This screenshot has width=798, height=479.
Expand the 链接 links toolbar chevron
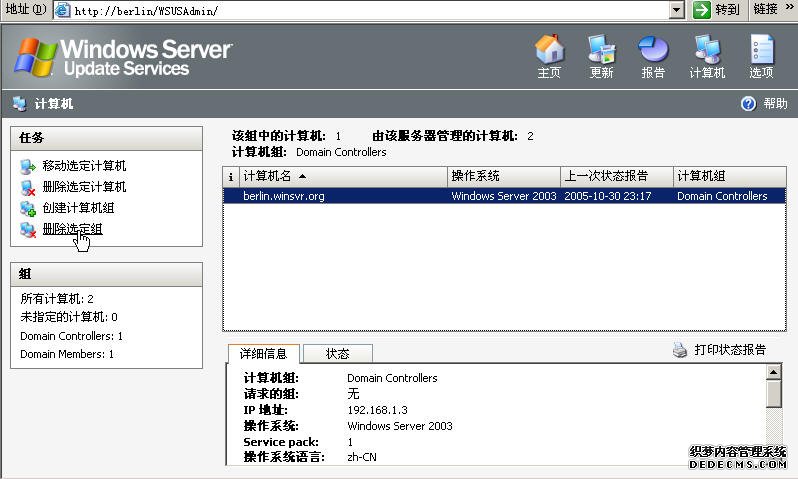(x=789, y=7)
